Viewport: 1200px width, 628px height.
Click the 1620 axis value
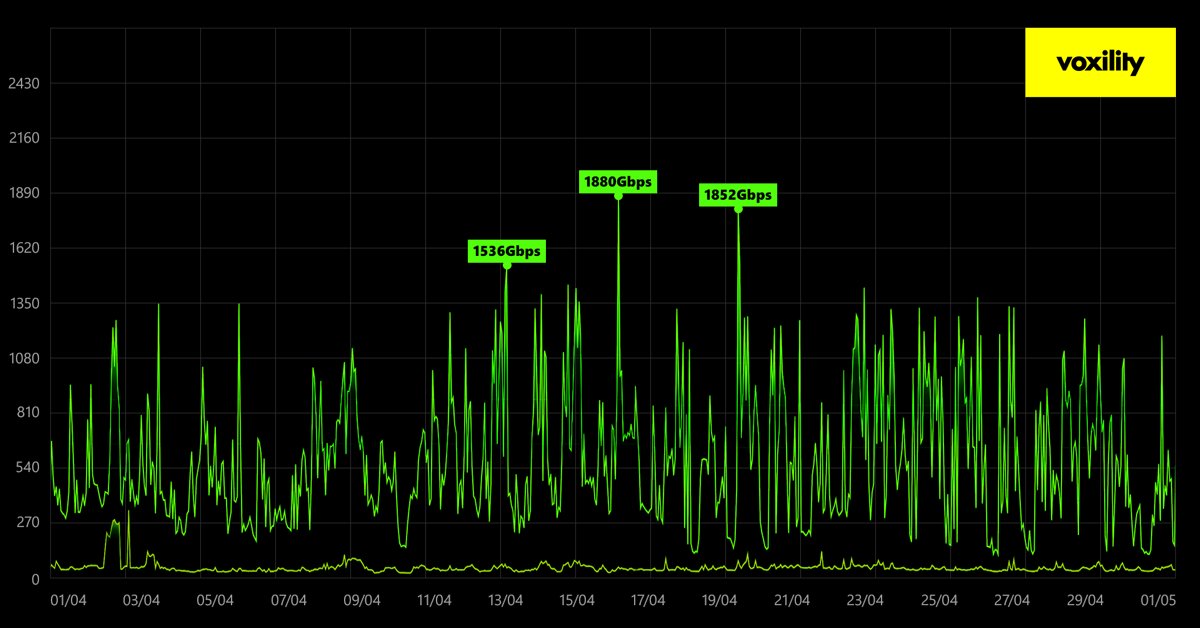pyautogui.click(x=22, y=248)
